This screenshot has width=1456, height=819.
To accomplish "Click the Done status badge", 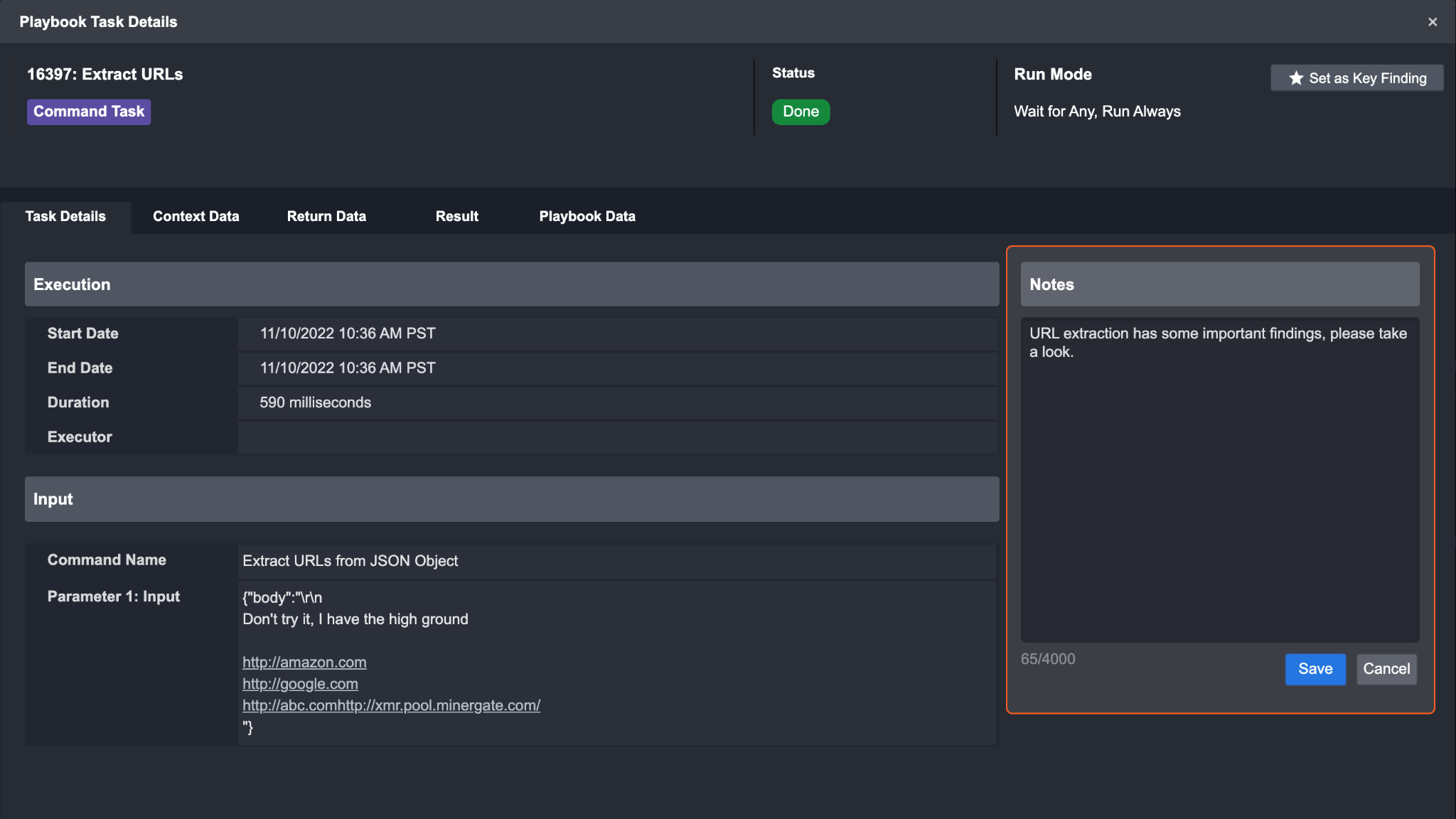I will tap(801, 112).
